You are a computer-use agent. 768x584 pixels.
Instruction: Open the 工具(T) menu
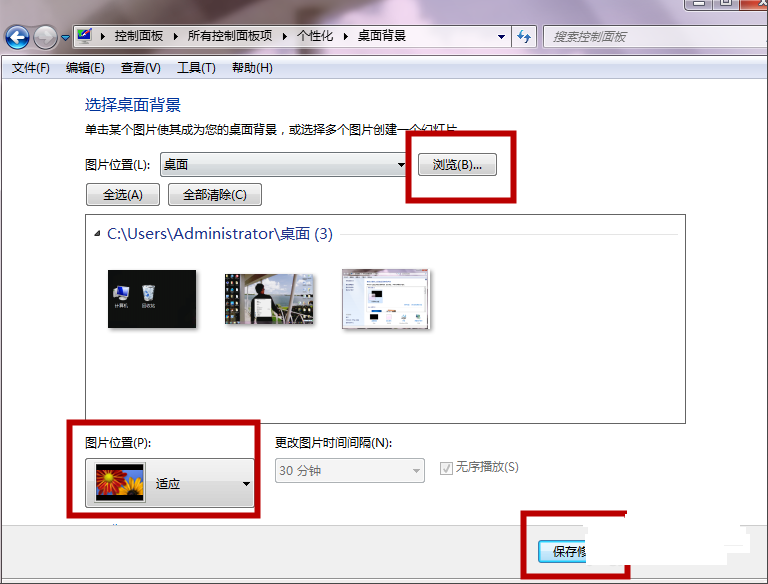click(x=196, y=68)
